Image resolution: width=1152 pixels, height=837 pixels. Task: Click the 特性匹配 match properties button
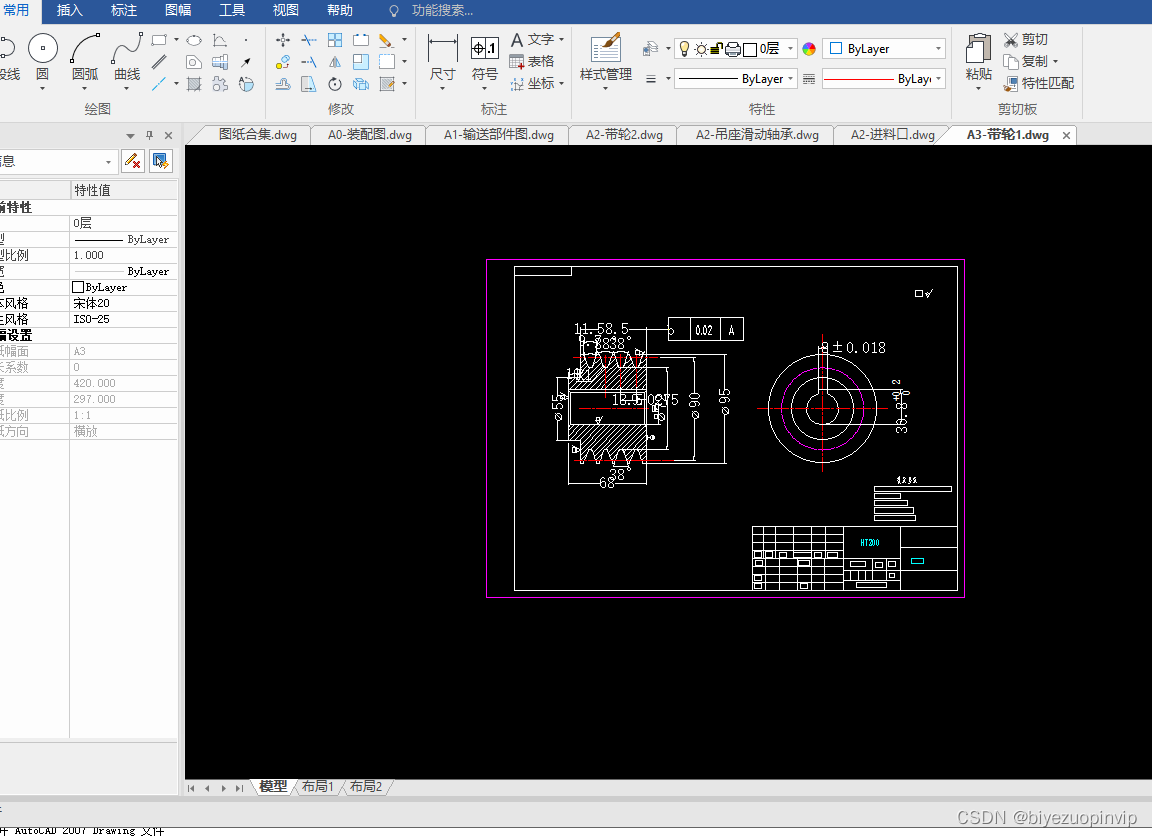click(1039, 84)
